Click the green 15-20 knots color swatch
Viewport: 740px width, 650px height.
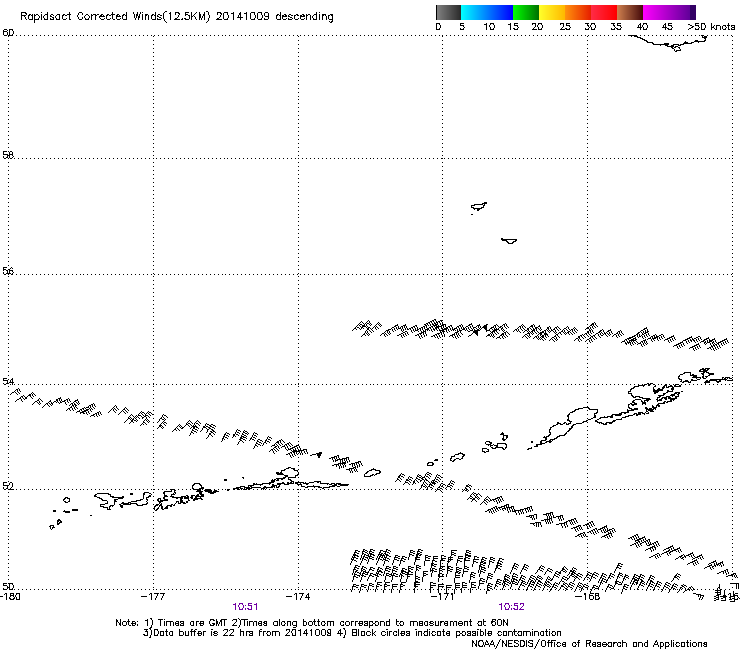pos(526,12)
